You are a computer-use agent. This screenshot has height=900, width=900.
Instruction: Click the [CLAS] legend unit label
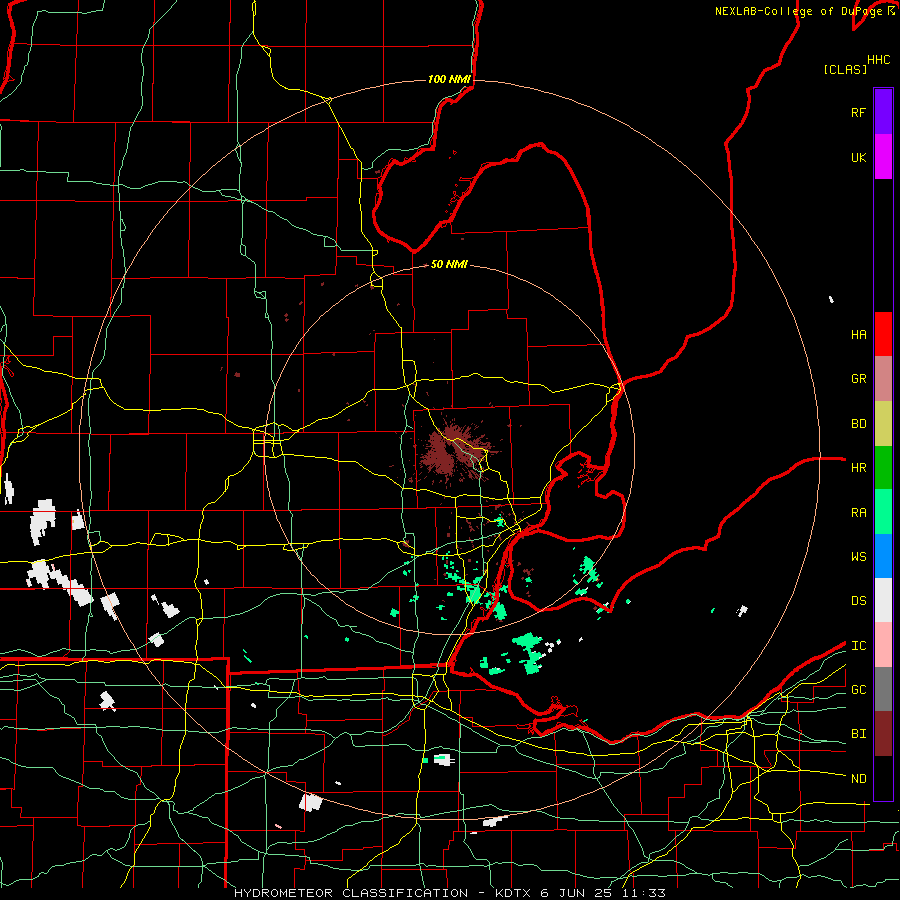pyautogui.click(x=845, y=69)
